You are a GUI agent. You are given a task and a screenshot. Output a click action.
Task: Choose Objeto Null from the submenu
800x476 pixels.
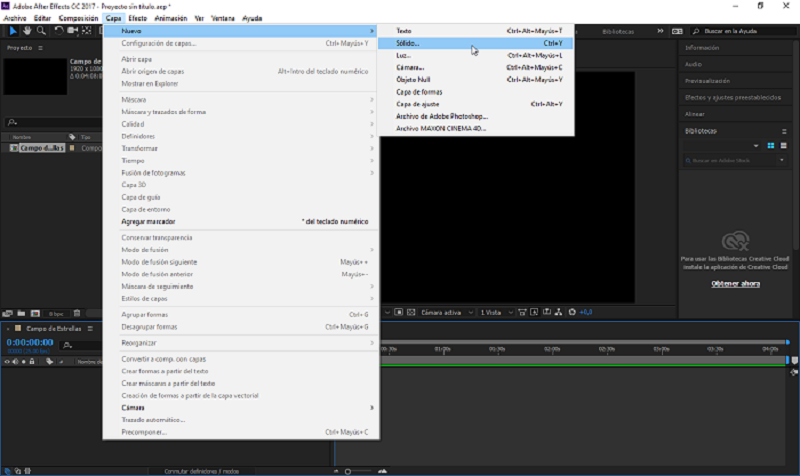[x=476, y=80]
